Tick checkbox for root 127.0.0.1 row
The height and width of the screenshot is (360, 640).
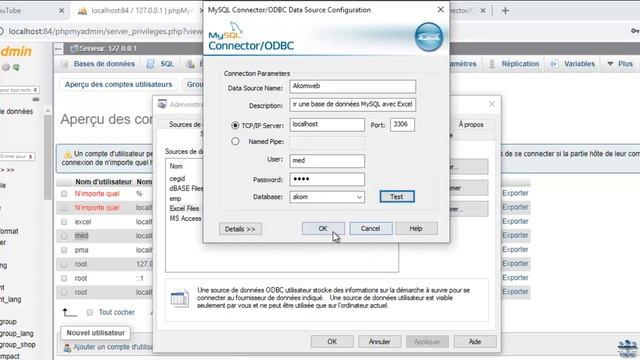click(x=64, y=264)
